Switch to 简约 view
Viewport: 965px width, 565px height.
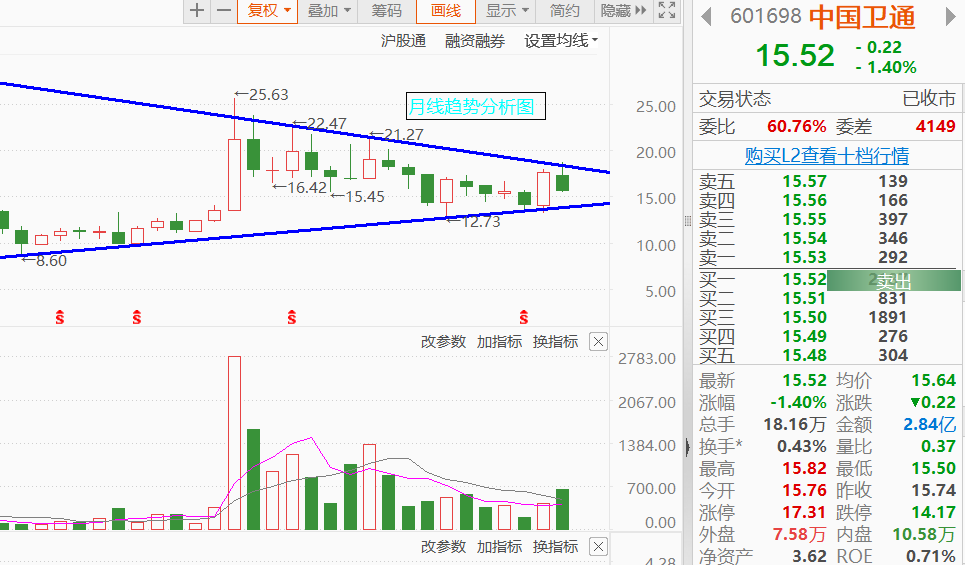coord(564,10)
